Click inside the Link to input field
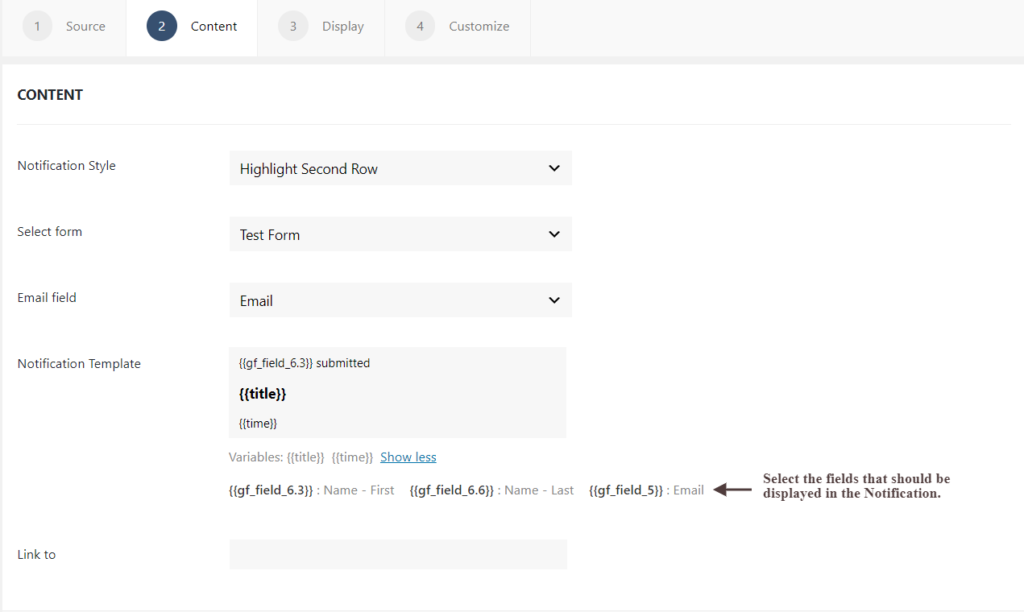The height and width of the screenshot is (612, 1024). coord(398,554)
